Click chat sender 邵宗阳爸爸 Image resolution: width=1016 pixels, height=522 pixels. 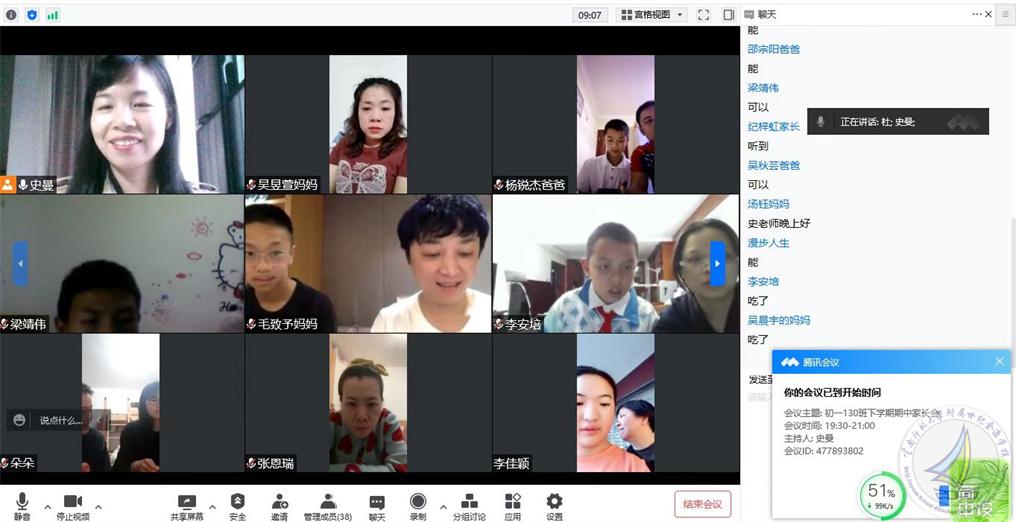(774, 49)
